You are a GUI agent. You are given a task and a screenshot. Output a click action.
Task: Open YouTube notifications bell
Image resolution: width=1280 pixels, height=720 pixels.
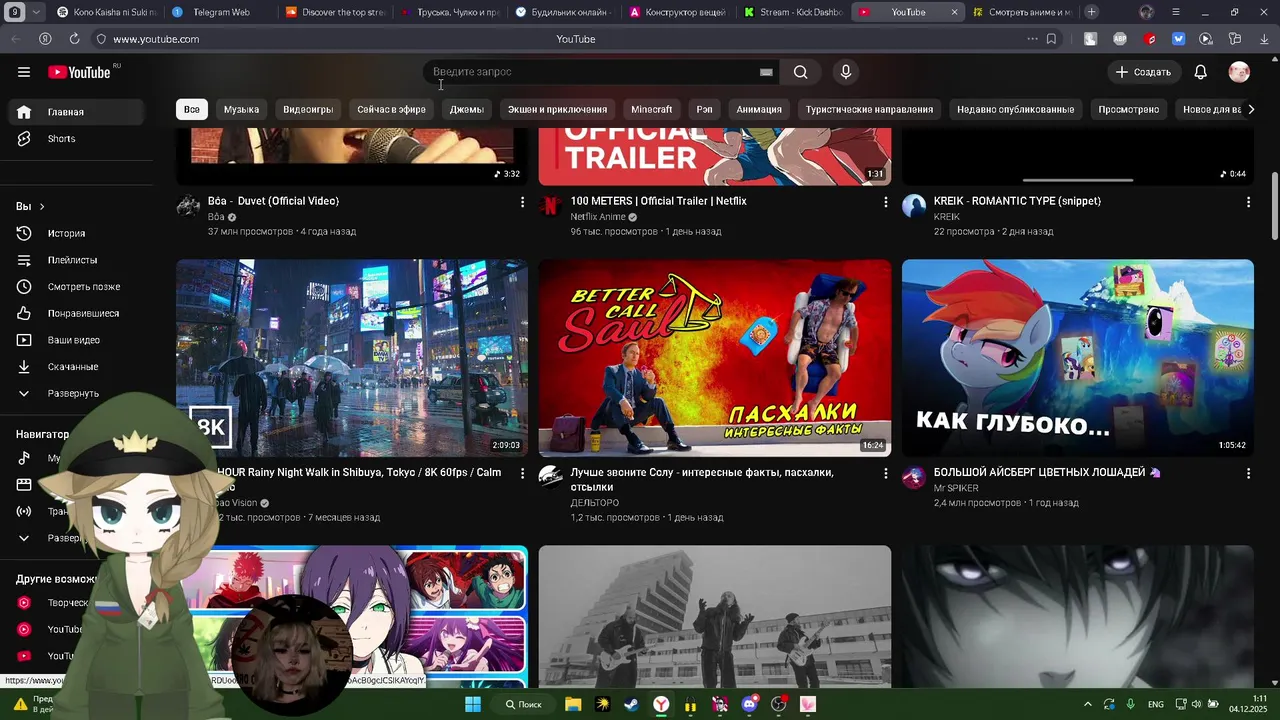[1201, 72]
